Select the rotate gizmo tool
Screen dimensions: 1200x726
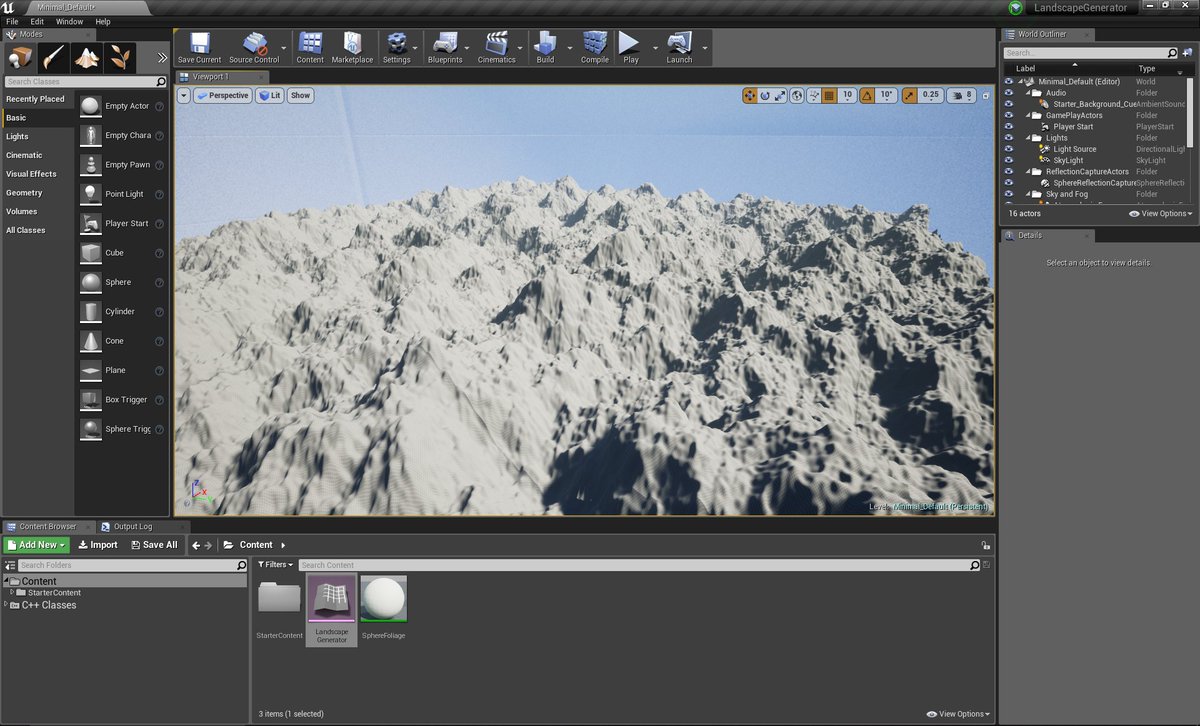765,95
